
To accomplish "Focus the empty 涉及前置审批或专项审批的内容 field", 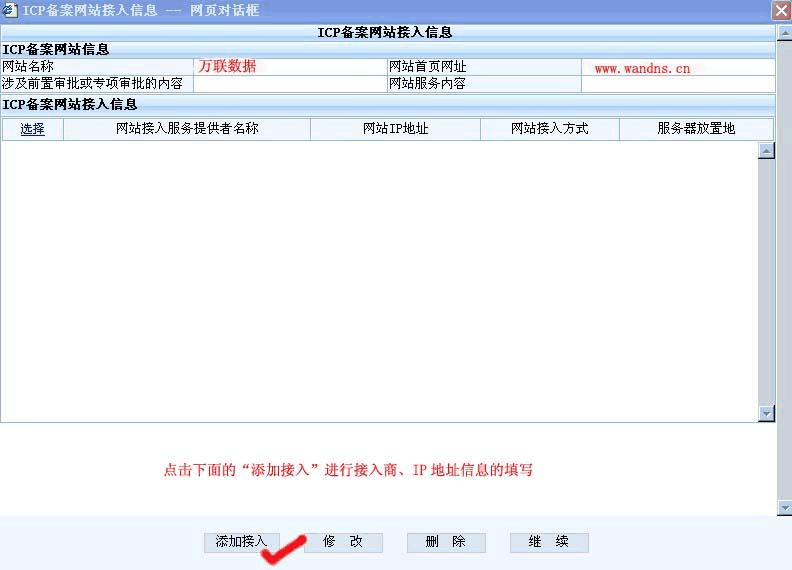I will coord(290,84).
